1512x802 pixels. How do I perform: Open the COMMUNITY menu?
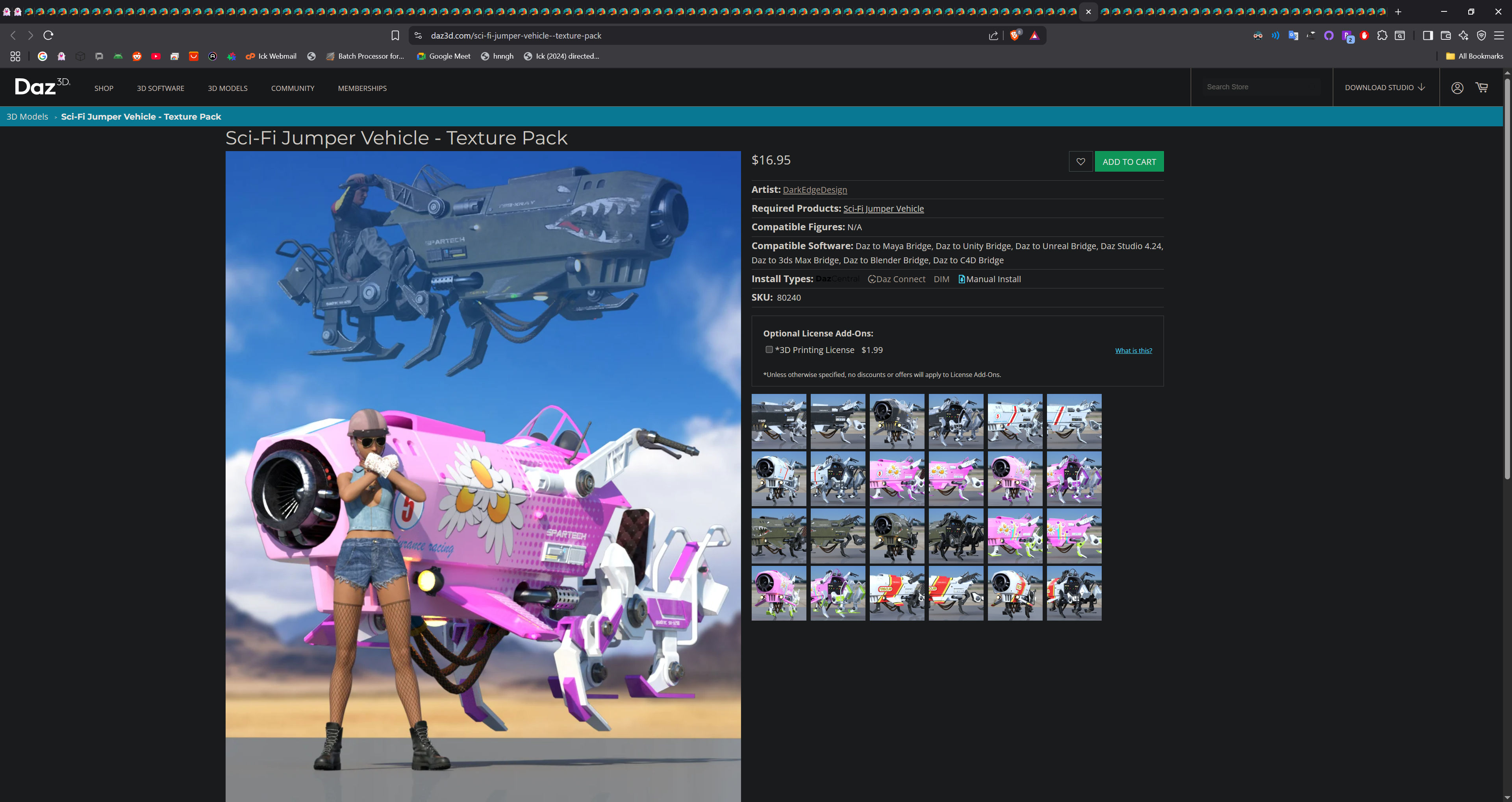(293, 88)
